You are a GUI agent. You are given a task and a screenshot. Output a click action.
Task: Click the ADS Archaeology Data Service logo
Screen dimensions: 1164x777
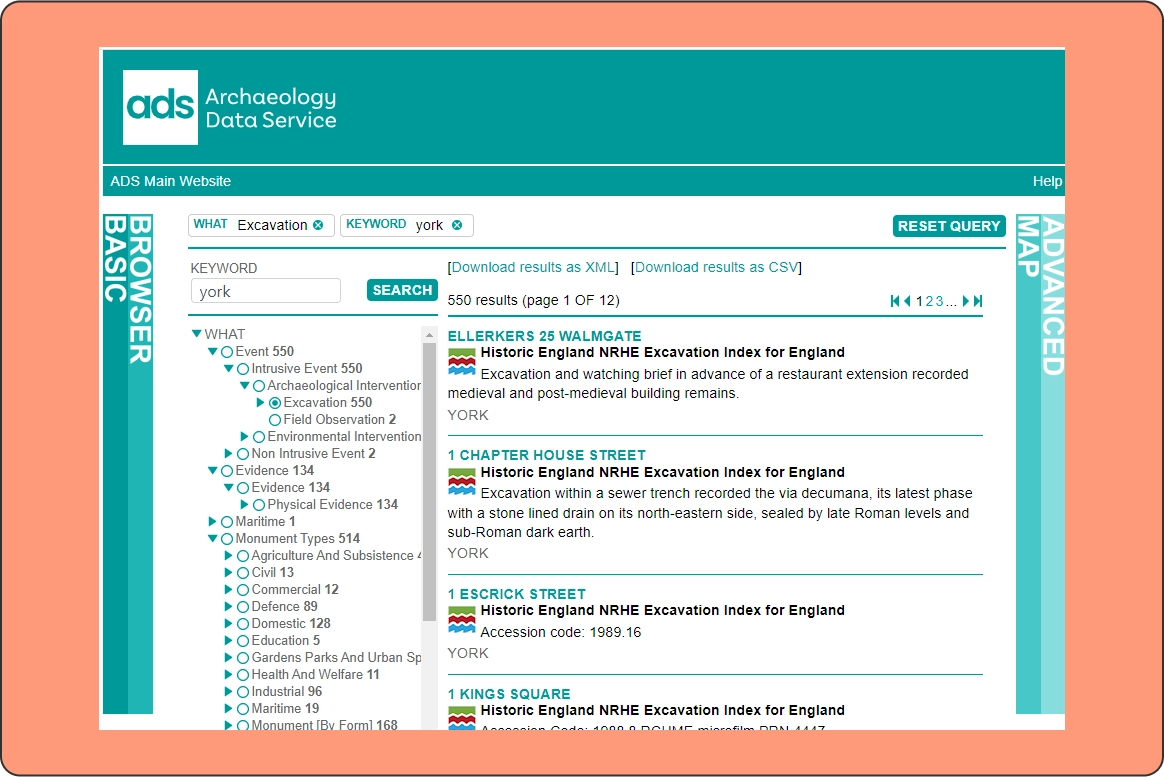(x=228, y=105)
